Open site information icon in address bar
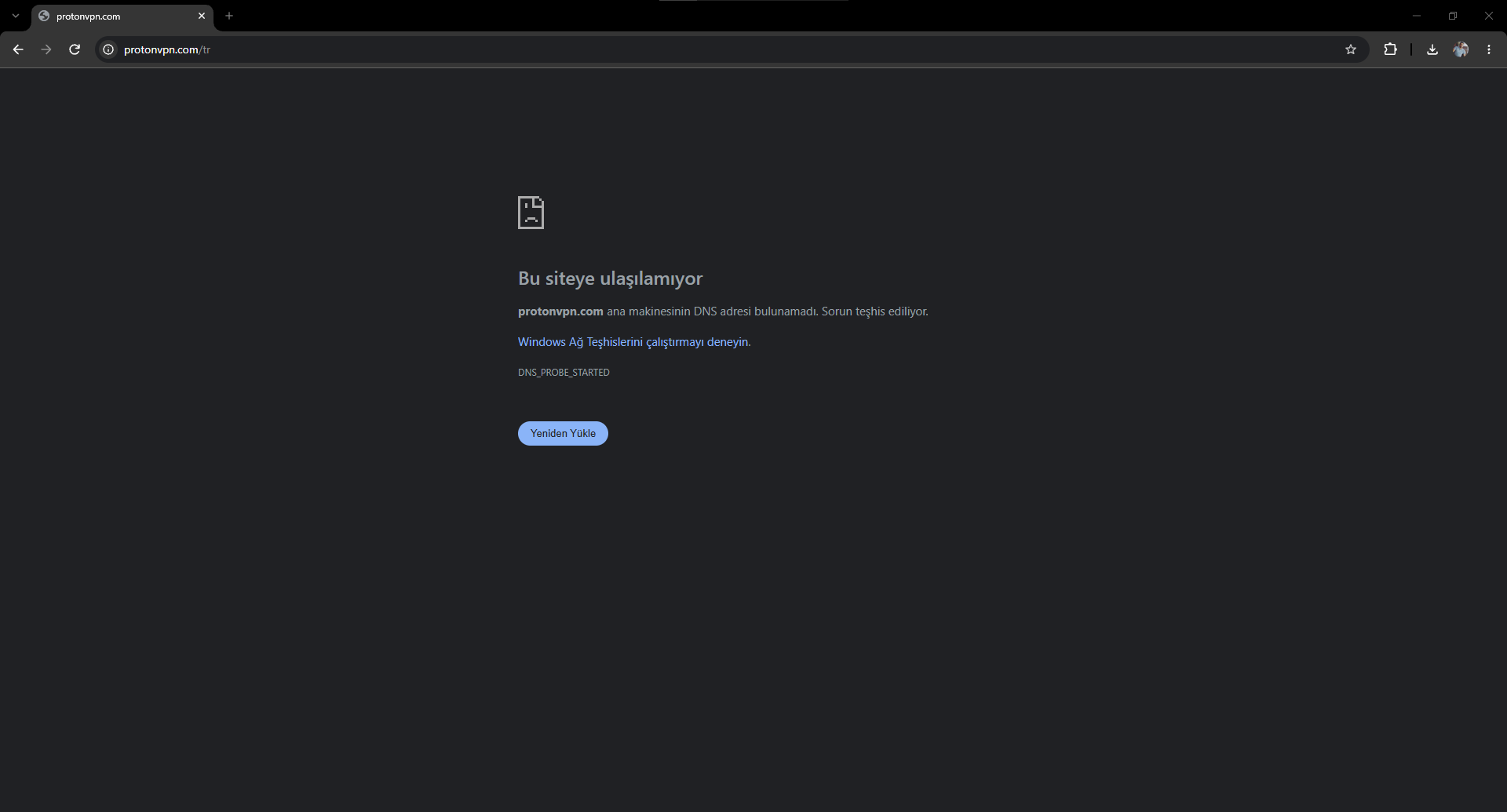1507x812 pixels. (108, 49)
